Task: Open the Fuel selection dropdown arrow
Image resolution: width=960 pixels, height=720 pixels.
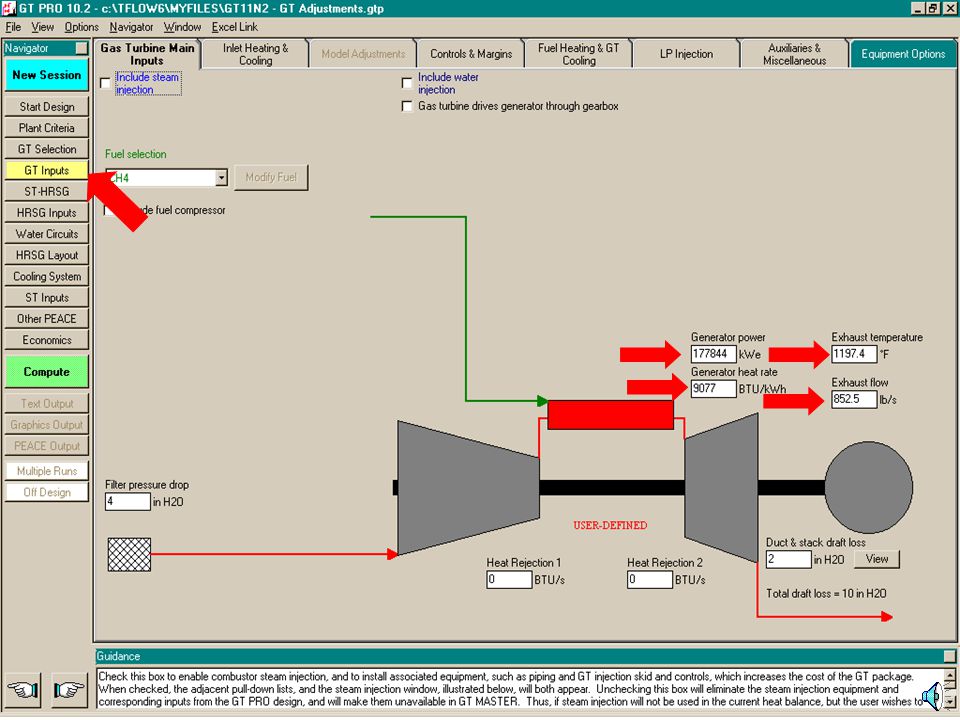Action: (x=222, y=178)
